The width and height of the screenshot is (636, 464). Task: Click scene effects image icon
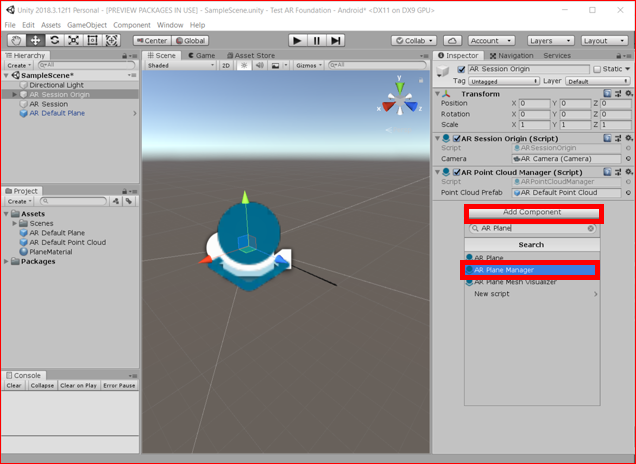(275, 65)
